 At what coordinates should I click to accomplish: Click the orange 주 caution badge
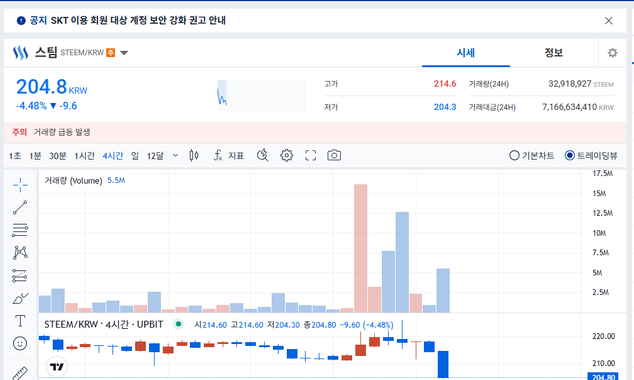click(x=110, y=53)
